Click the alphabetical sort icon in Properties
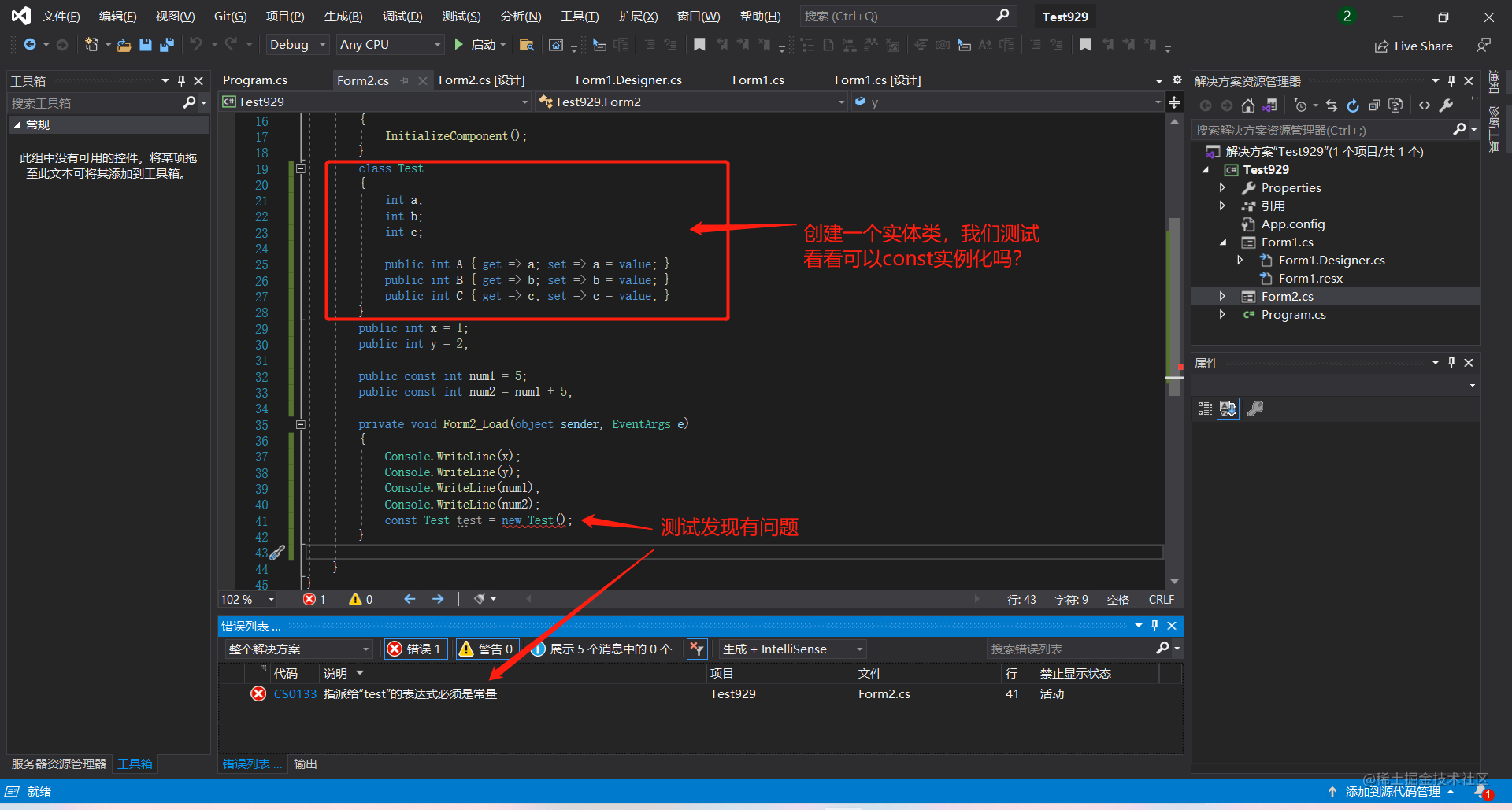 click(x=1228, y=409)
